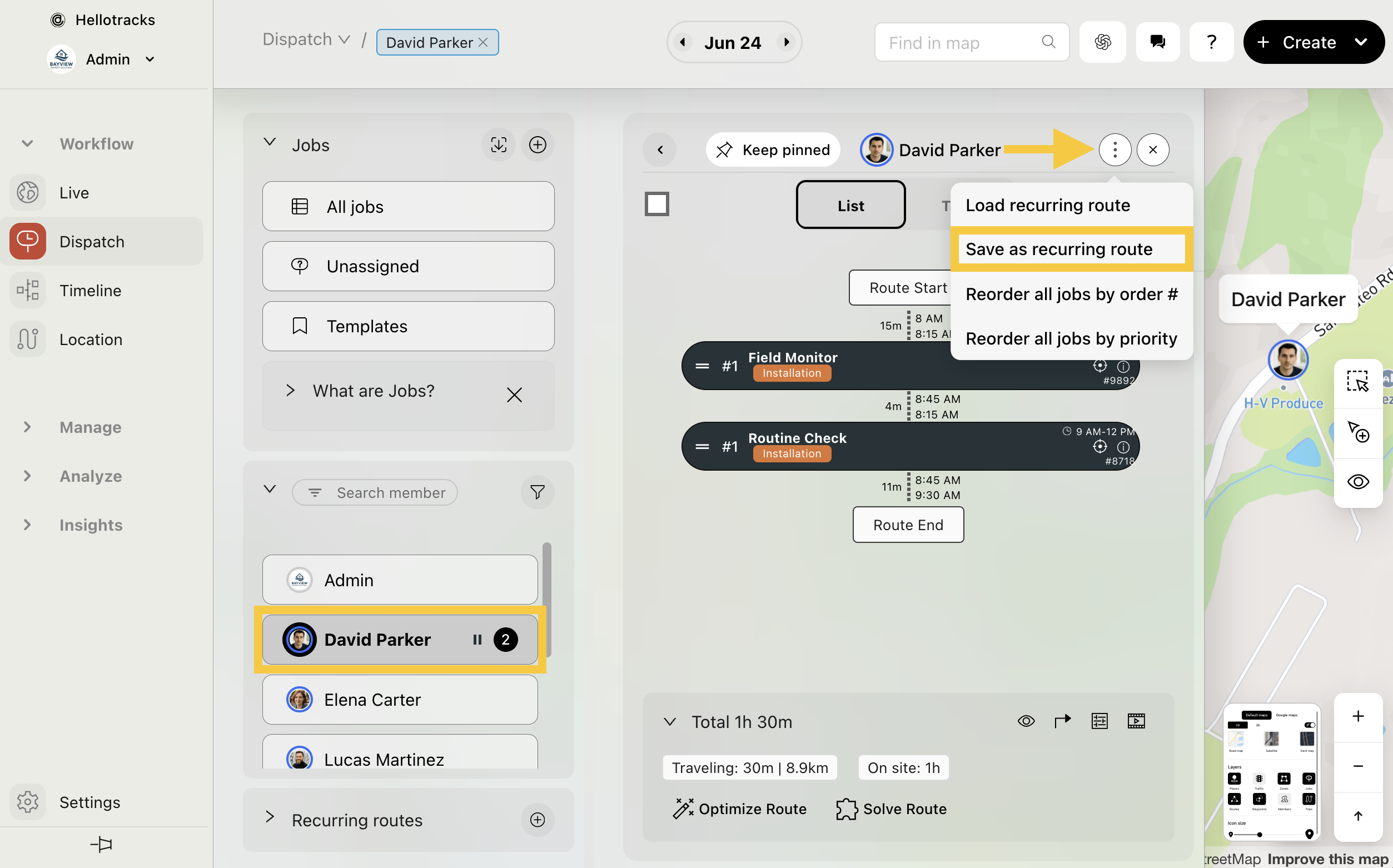Choose Save as recurring route

[x=1072, y=249]
